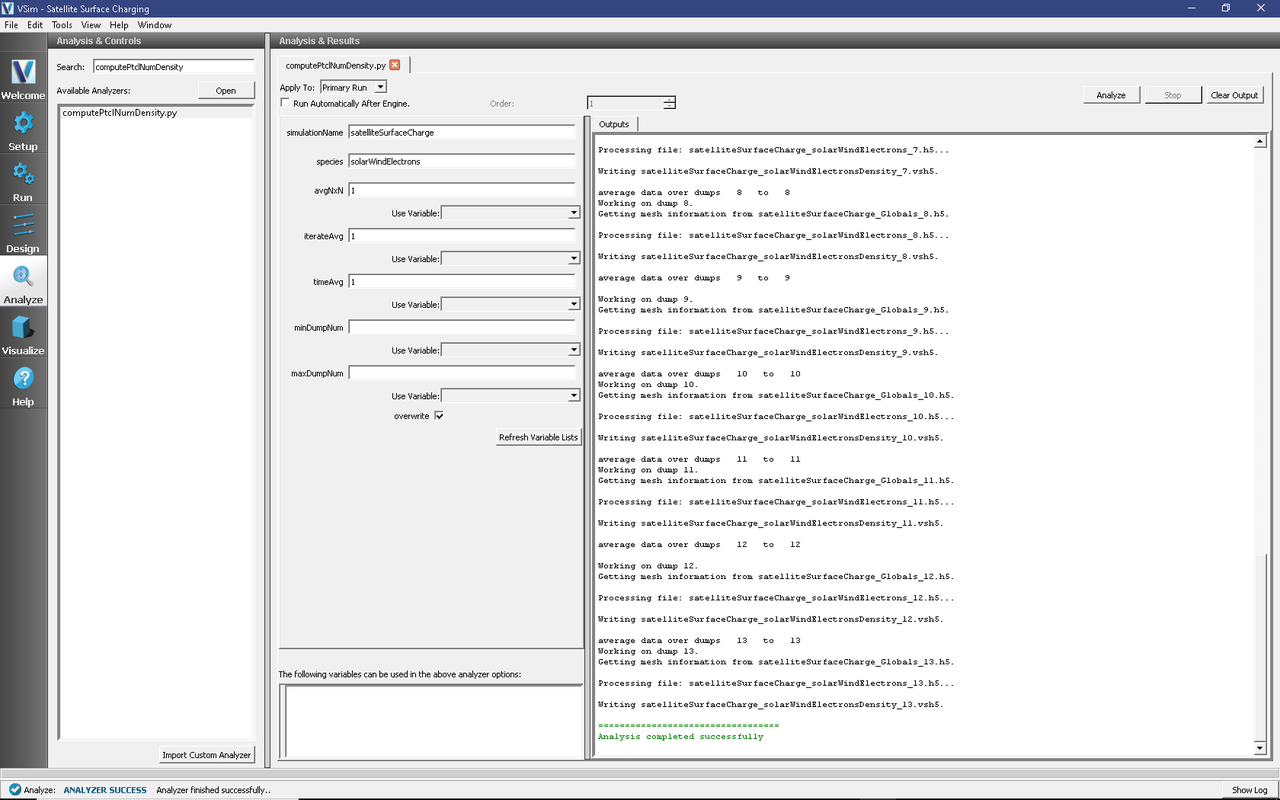Open the View menu
This screenshot has height=800, width=1280.
[x=91, y=25]
